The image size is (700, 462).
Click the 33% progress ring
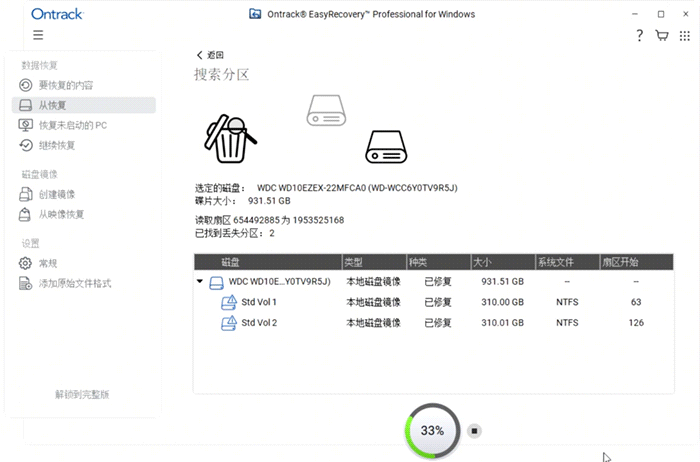pyautogui.click(x=432, y=431)
